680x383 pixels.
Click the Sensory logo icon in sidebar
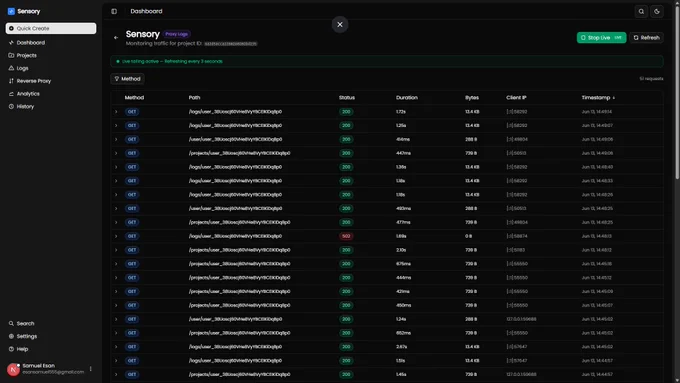[11, 11]
